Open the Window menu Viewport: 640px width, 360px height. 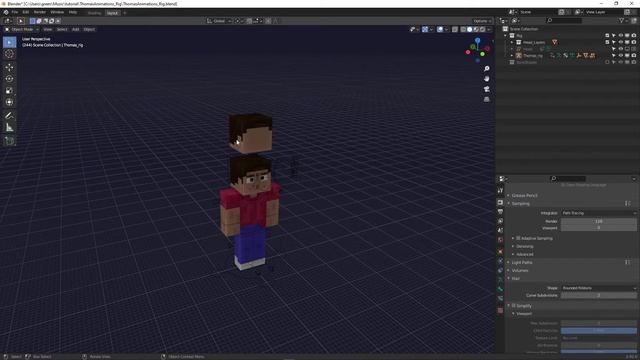click(57, 12)
